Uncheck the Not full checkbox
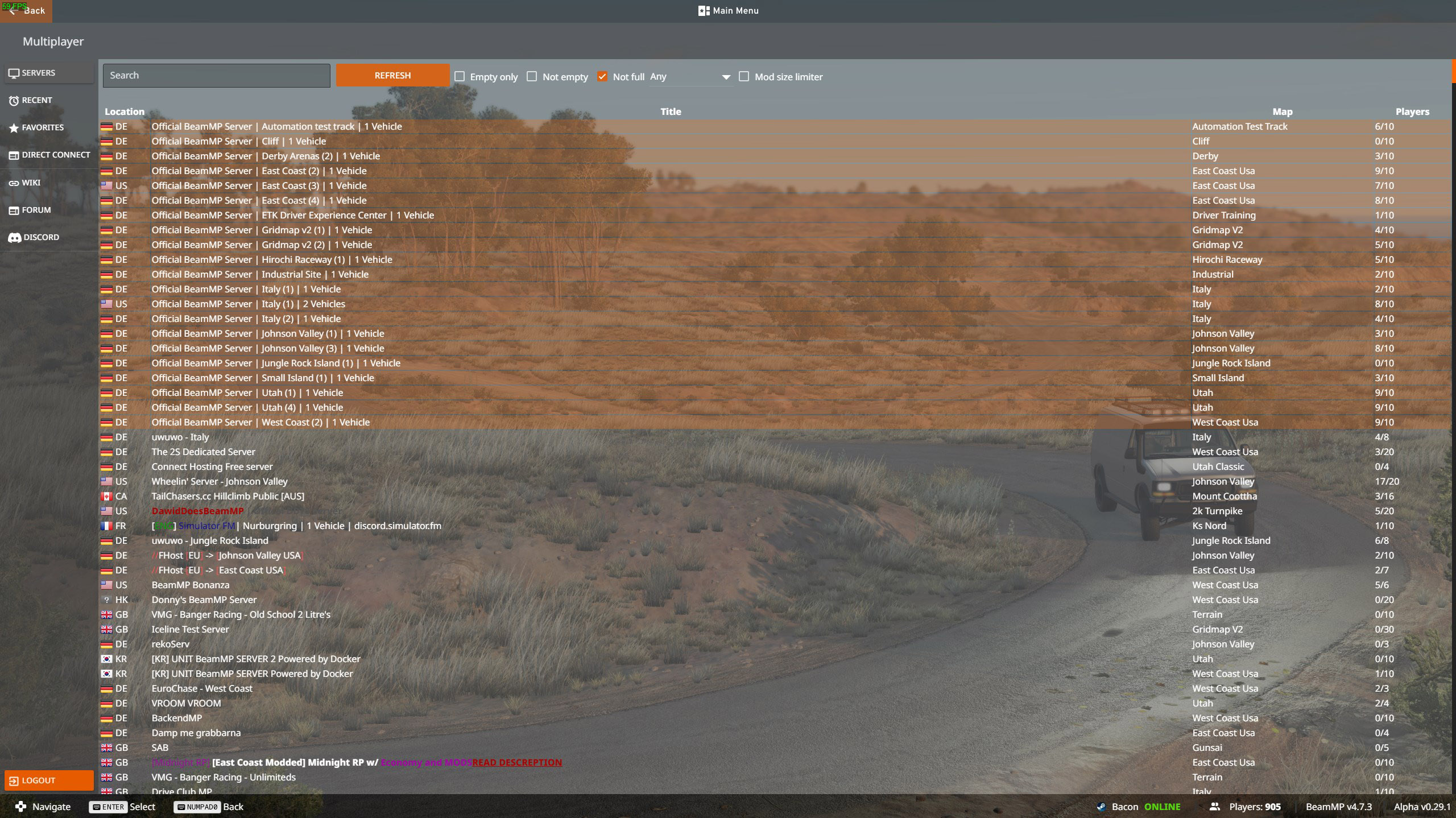1456x818 pixels. 602,76
